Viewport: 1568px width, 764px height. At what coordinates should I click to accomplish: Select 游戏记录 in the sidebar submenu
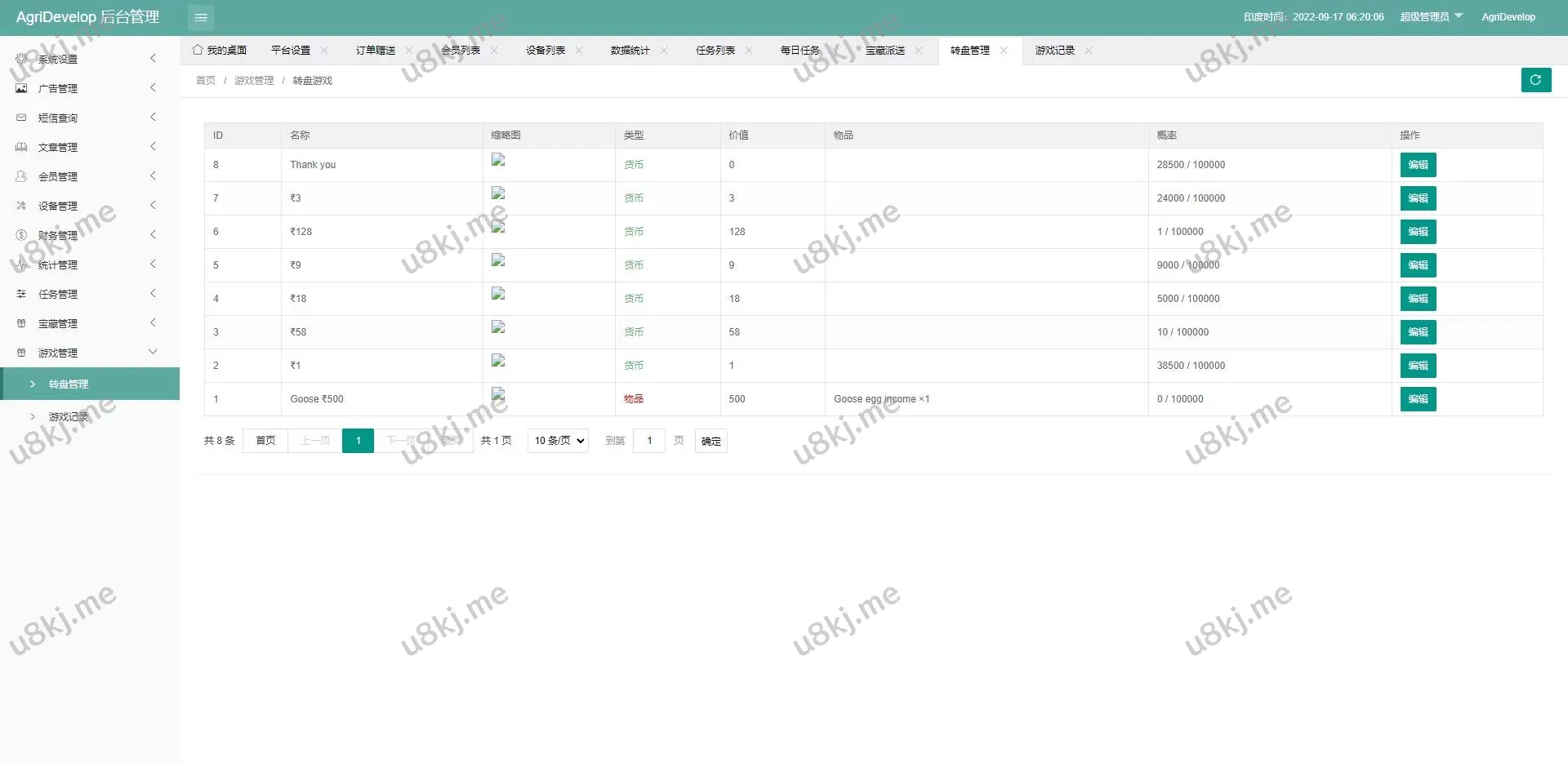[69, 417]
